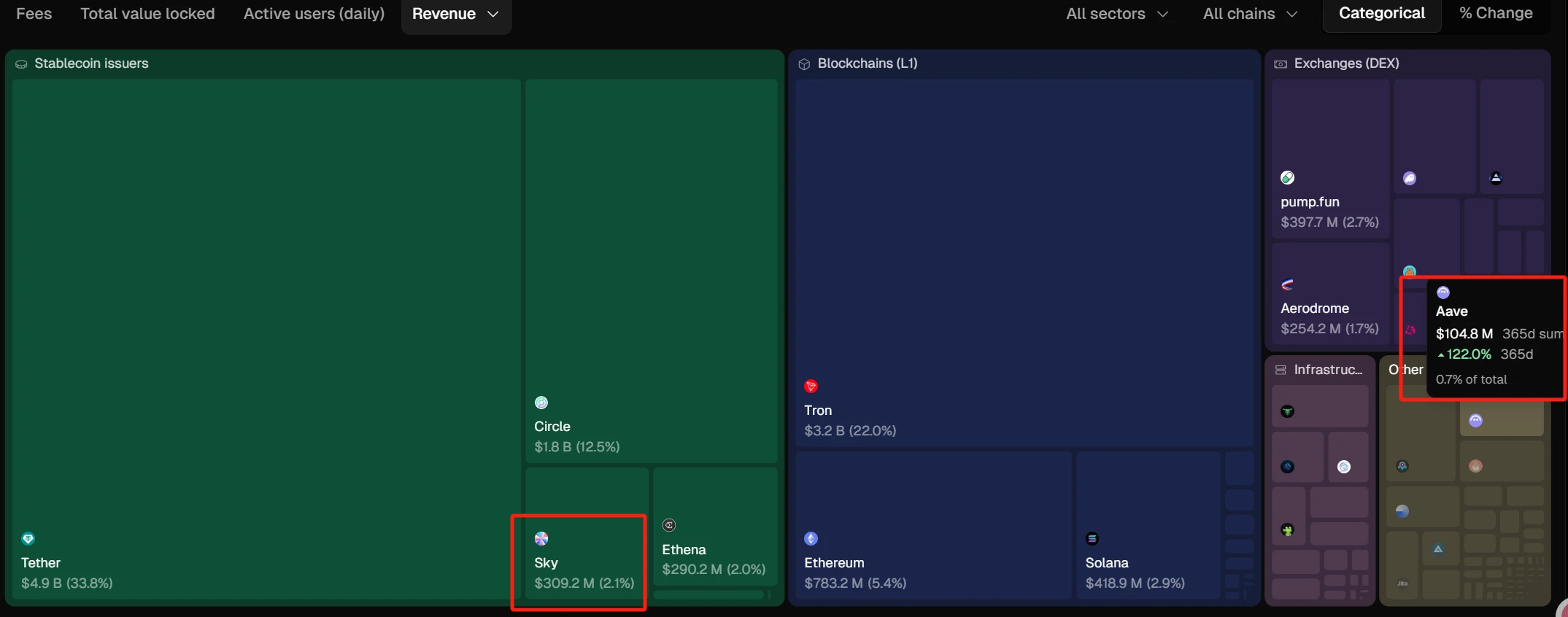Open the Blockchains (L1) category label
This screenshot has width=1568, height=617.
(868, 63)
